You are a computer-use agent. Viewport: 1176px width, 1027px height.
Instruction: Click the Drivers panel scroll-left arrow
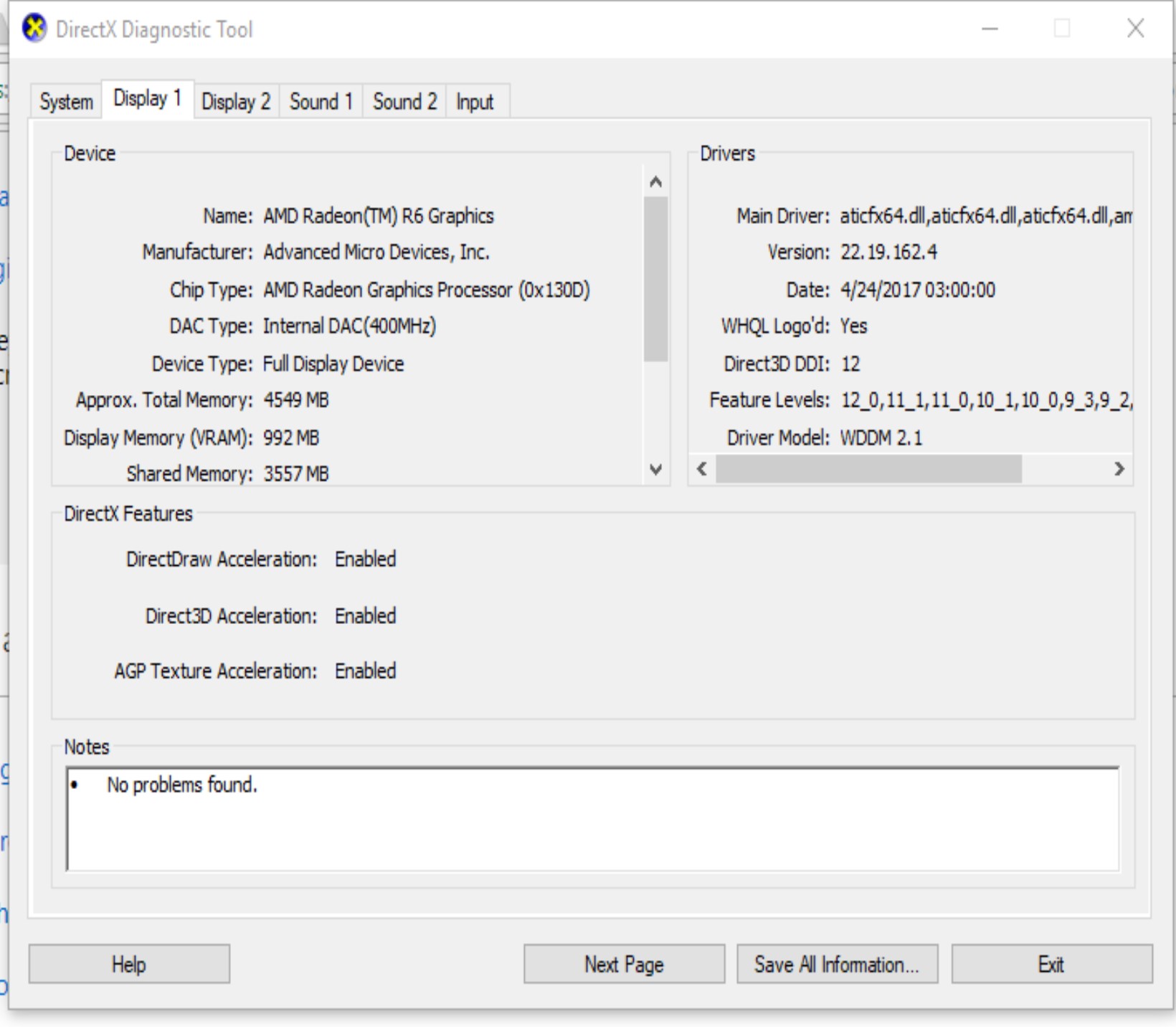[702, 469]
